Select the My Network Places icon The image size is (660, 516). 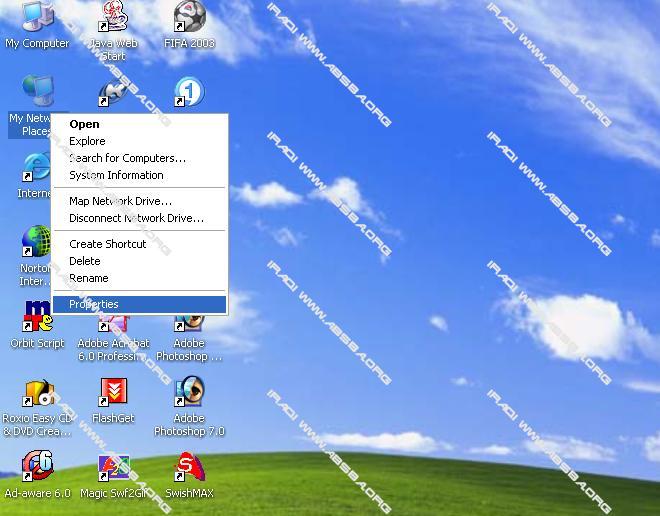coord(38,90)
